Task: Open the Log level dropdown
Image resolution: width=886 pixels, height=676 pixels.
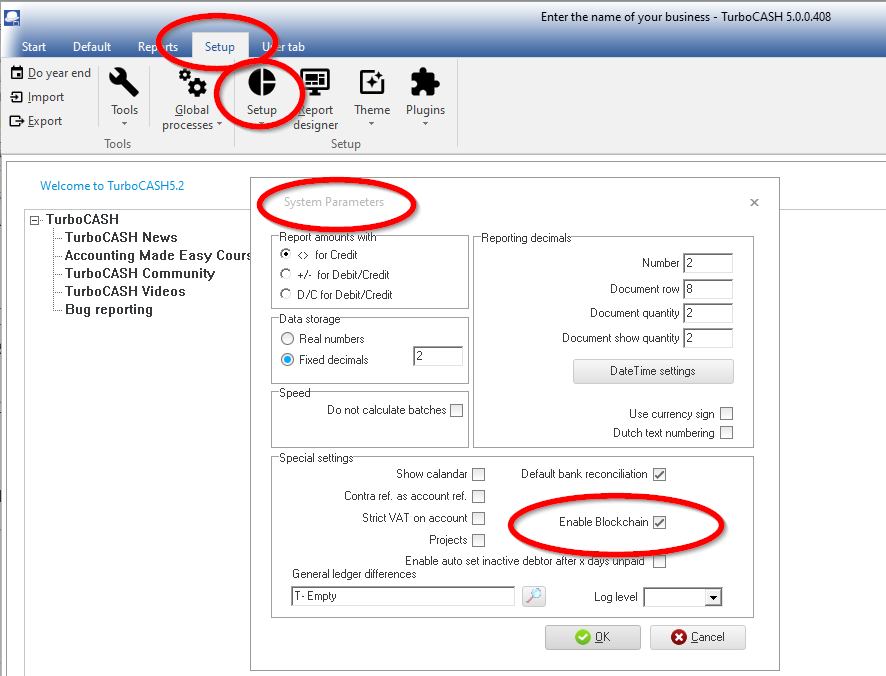Action: (712, 597)
